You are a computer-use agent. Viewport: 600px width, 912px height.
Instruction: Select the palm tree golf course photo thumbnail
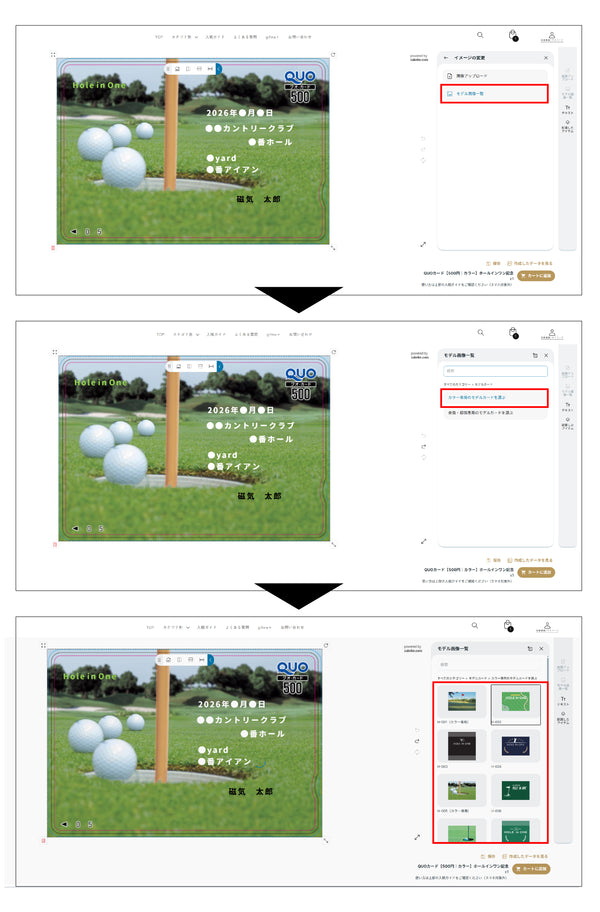(x=462, y=702)
